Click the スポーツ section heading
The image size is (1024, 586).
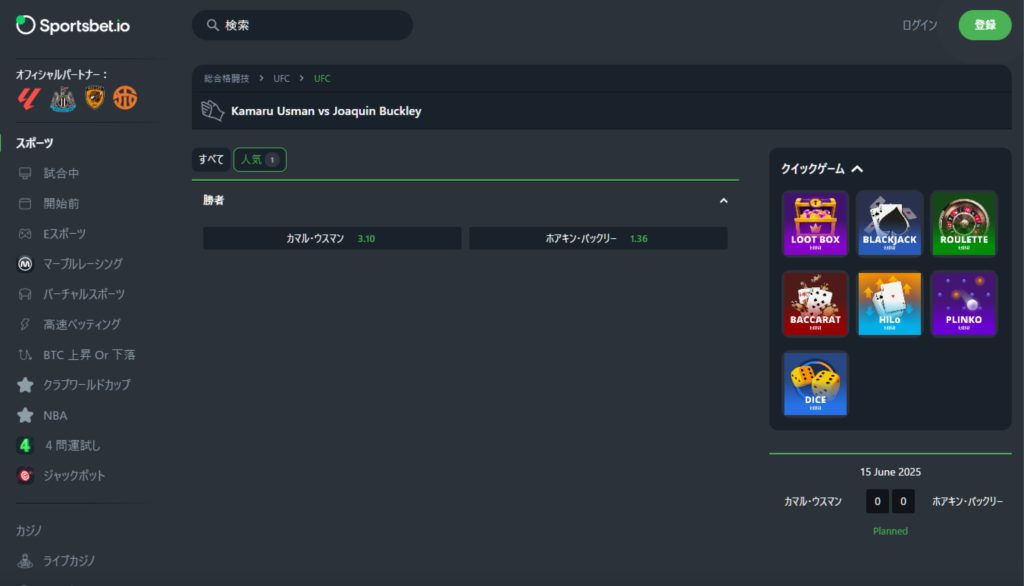pyautogui.click(x=35, y=143)
